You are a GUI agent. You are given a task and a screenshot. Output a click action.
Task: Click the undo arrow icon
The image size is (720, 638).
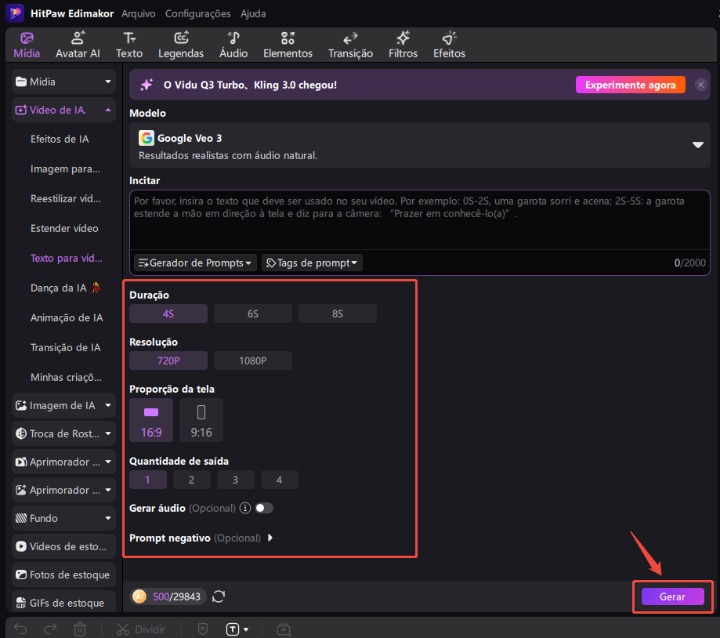pos(20,628)
